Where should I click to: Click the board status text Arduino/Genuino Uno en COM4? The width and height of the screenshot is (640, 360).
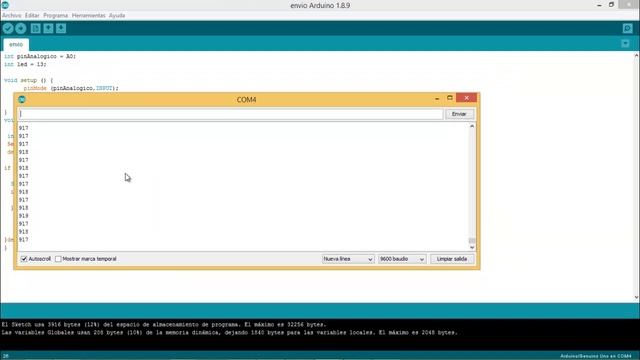[x=596, y=356]
